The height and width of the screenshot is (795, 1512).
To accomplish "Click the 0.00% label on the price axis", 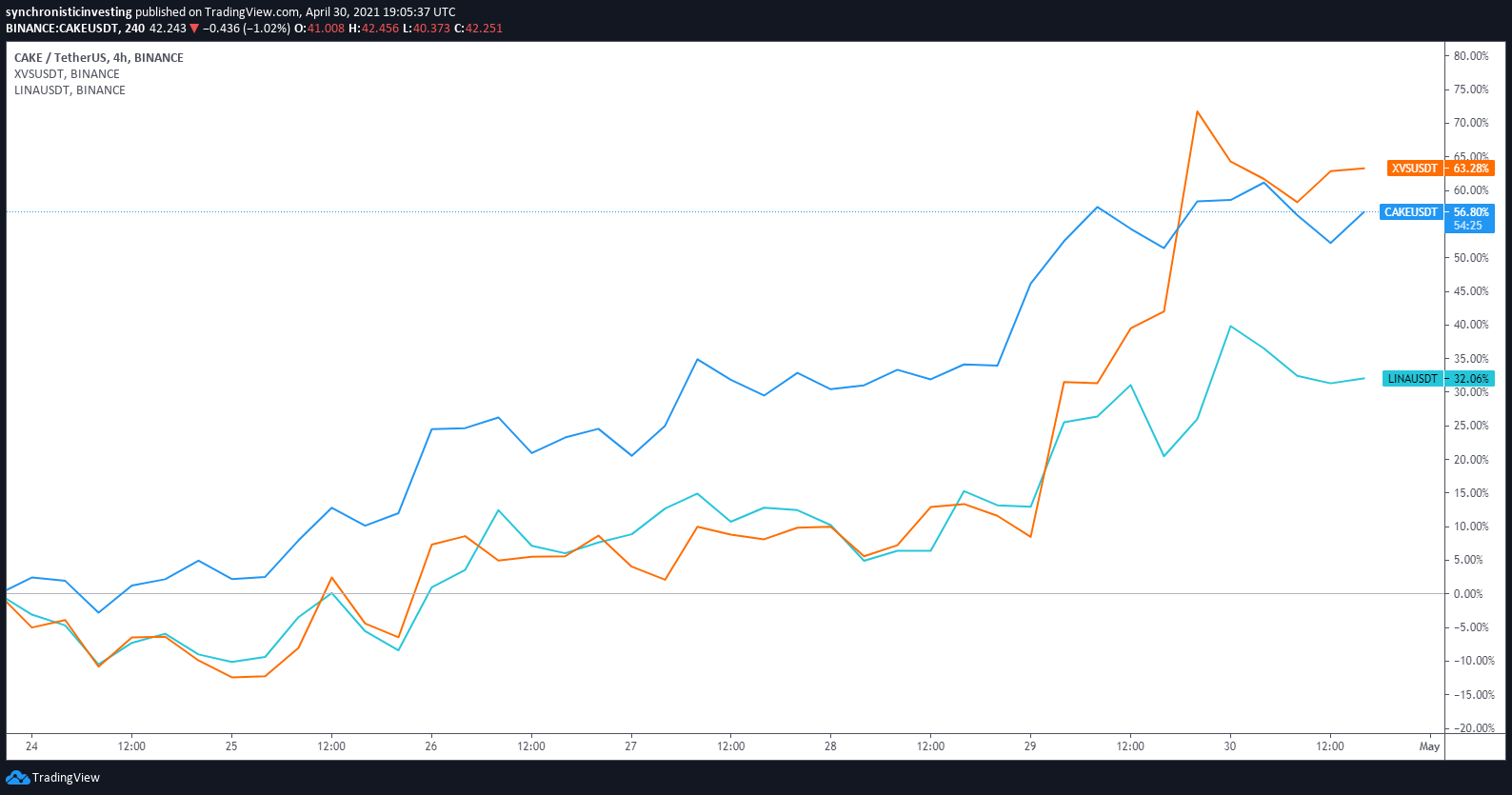I will click(x=1467, y=594).
